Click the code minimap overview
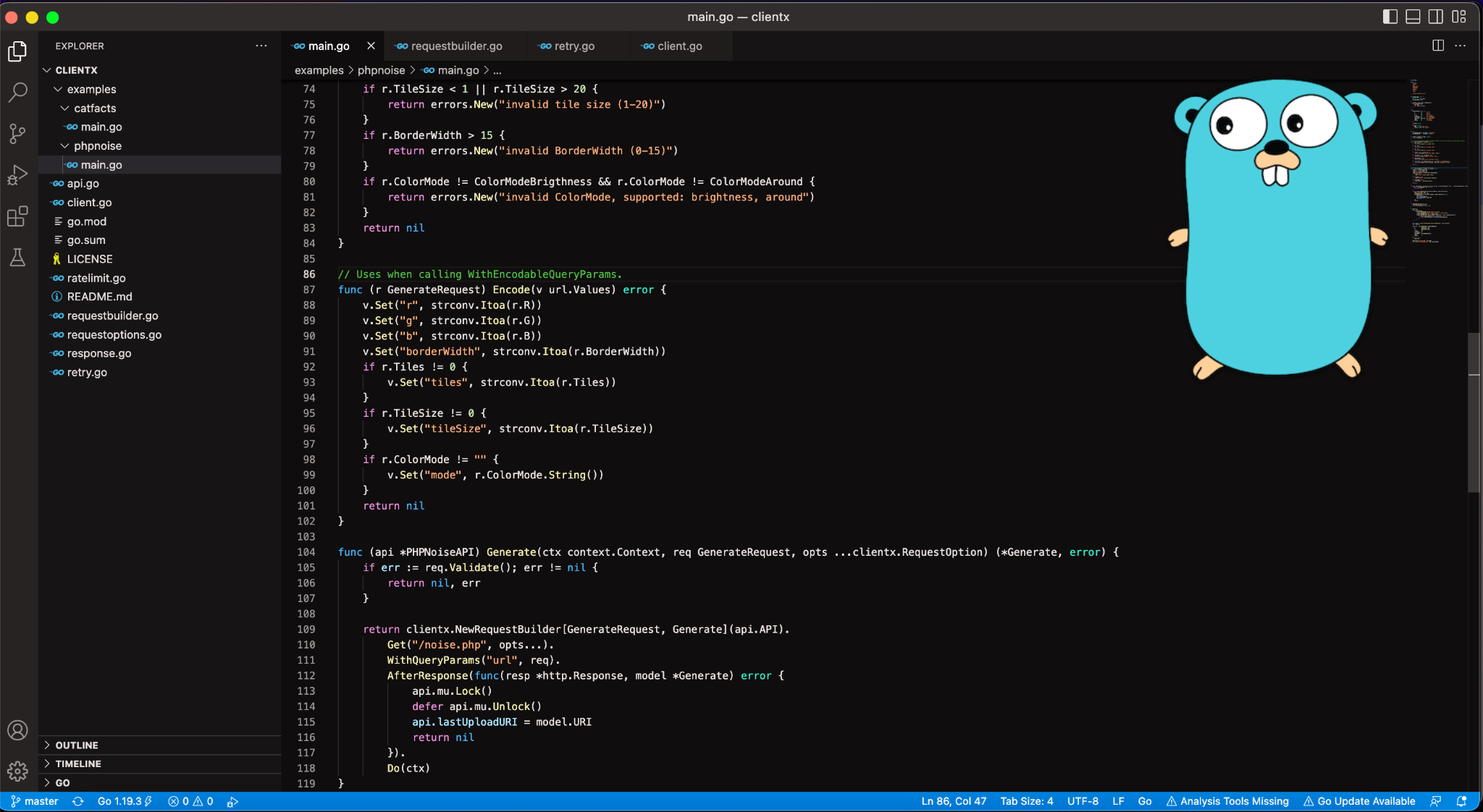 pos(1434,159)
